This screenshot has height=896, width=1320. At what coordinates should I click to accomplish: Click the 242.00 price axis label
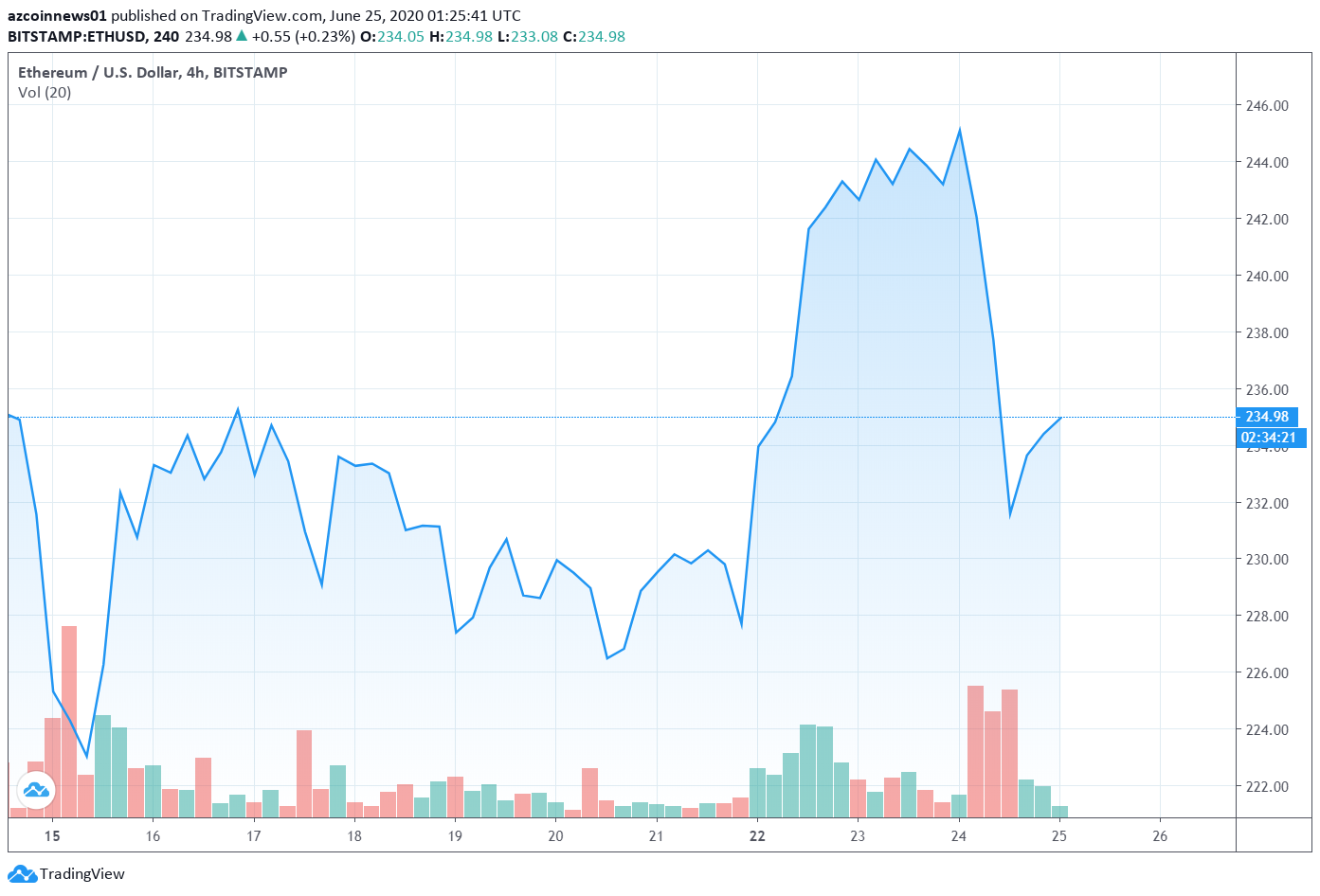(x=1267, y=219)
